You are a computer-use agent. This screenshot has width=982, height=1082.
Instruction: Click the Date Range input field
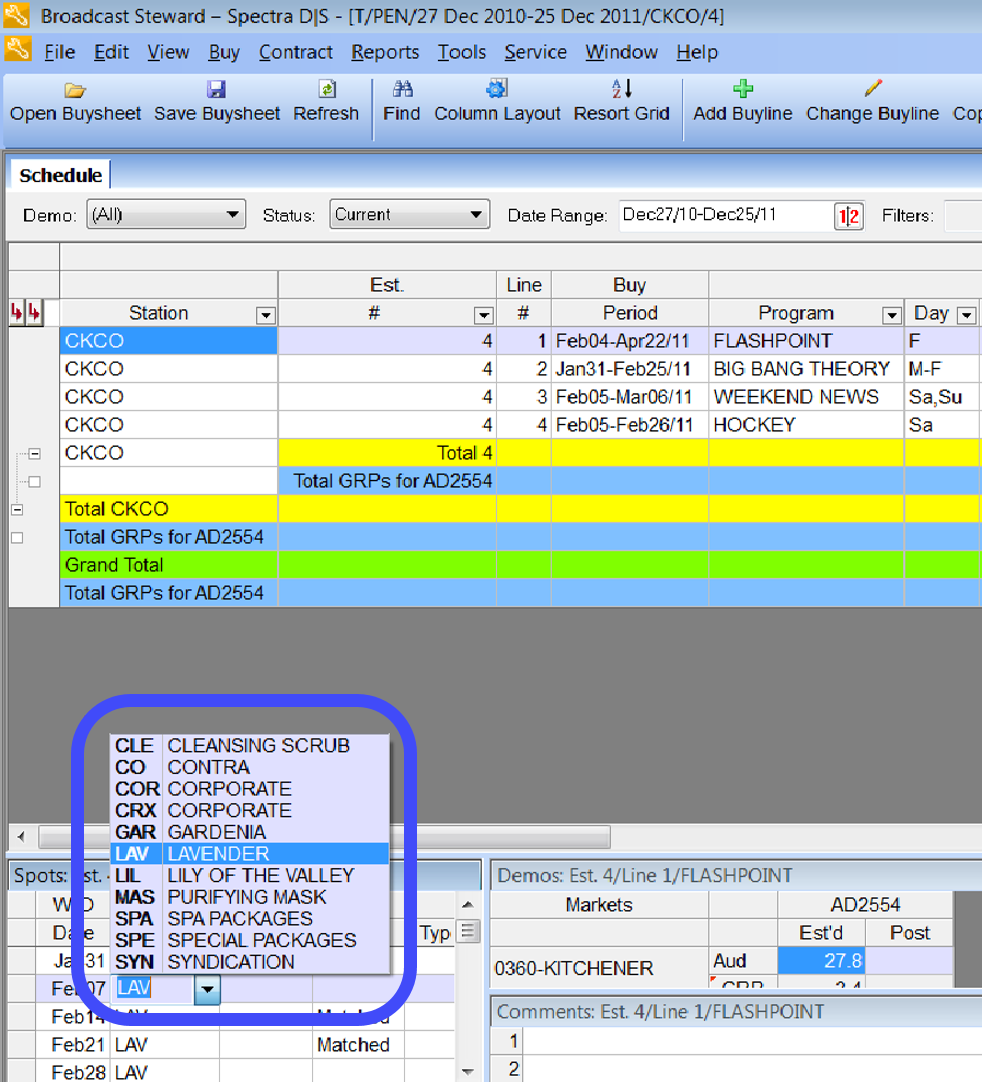726,215
